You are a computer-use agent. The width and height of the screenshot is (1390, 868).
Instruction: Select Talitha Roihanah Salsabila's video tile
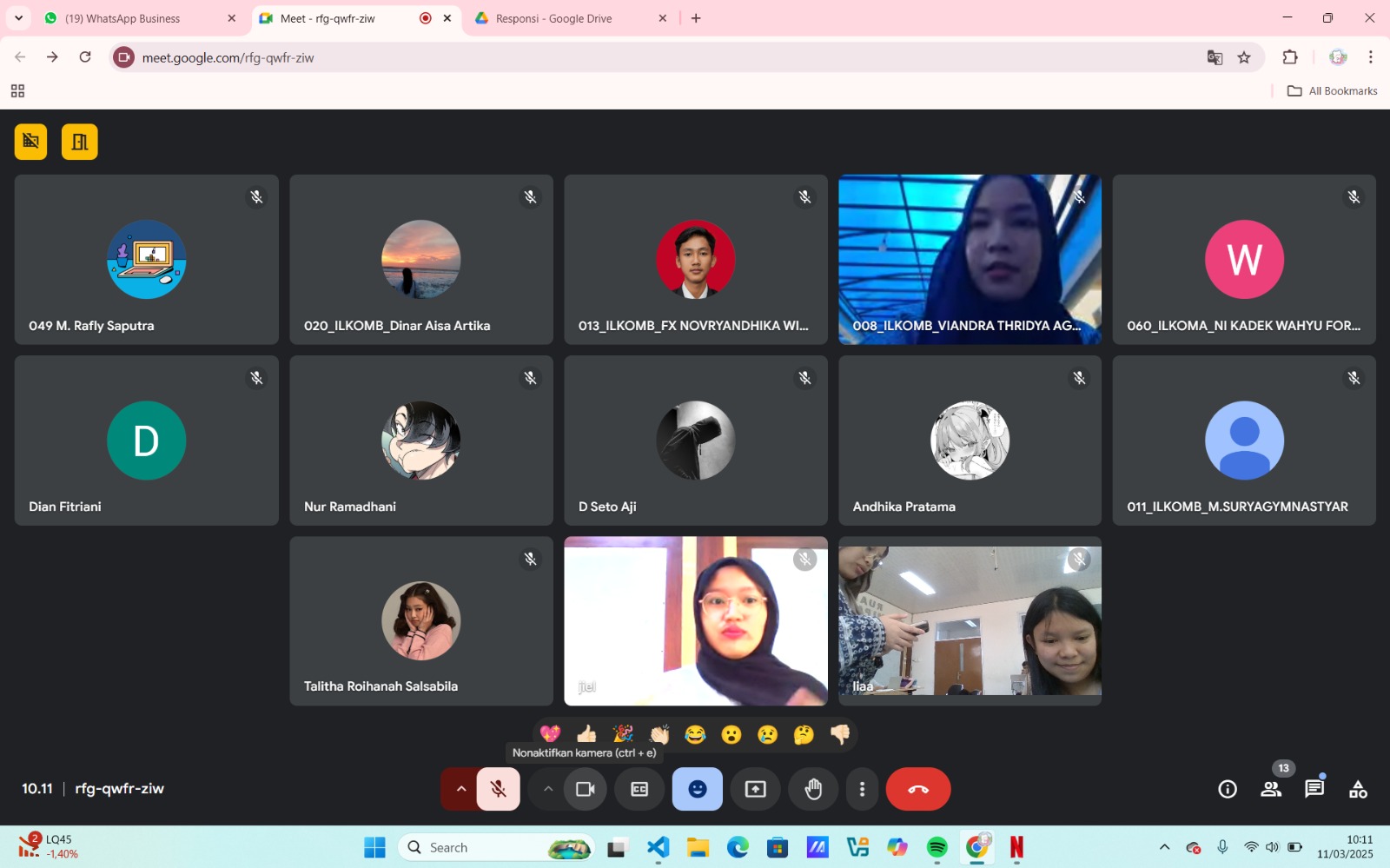[x=421, y=620]
